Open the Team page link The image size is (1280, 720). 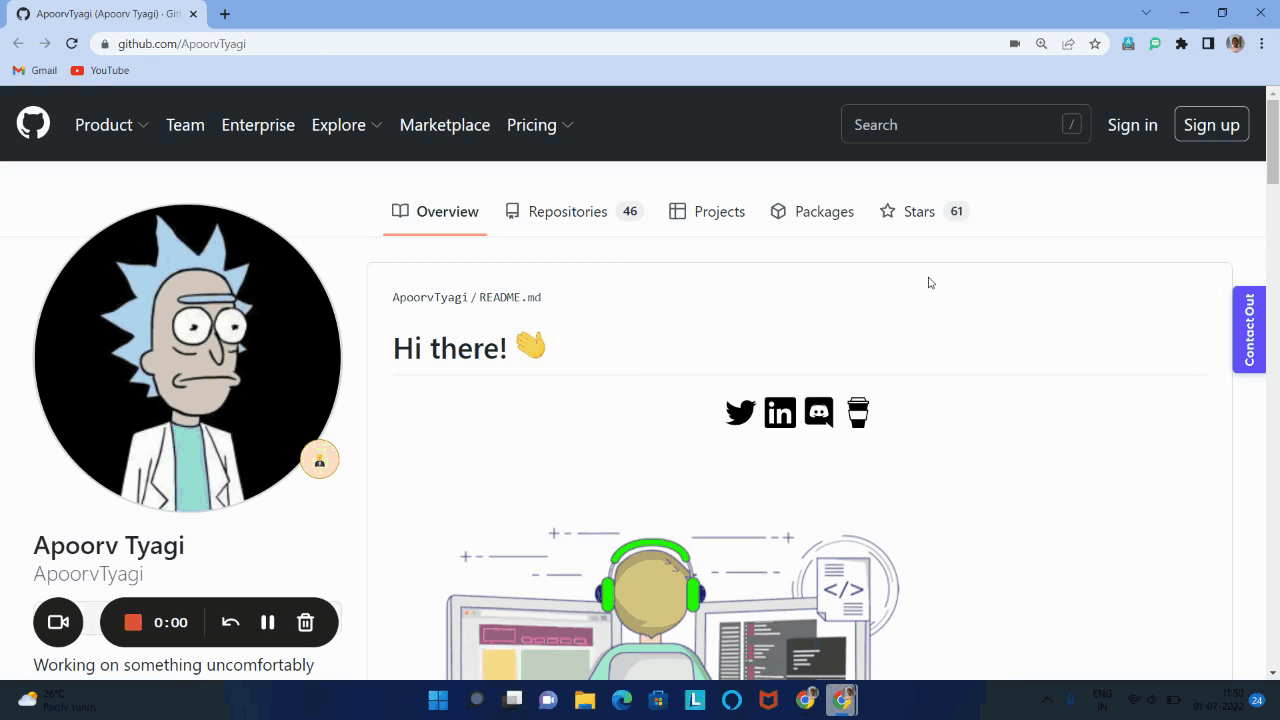[x=185, y=125]
